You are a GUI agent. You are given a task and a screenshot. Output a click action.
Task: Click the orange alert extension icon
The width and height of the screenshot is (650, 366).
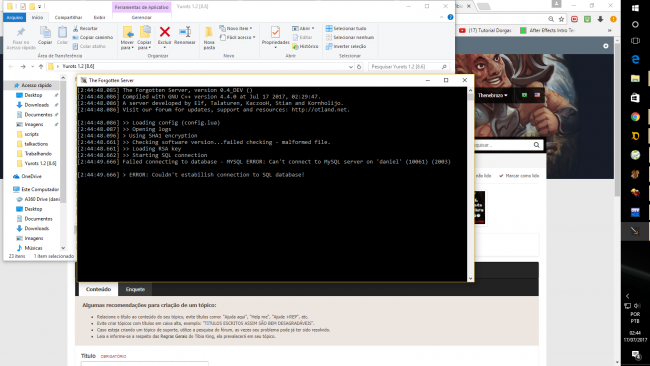tap(613, 19)
